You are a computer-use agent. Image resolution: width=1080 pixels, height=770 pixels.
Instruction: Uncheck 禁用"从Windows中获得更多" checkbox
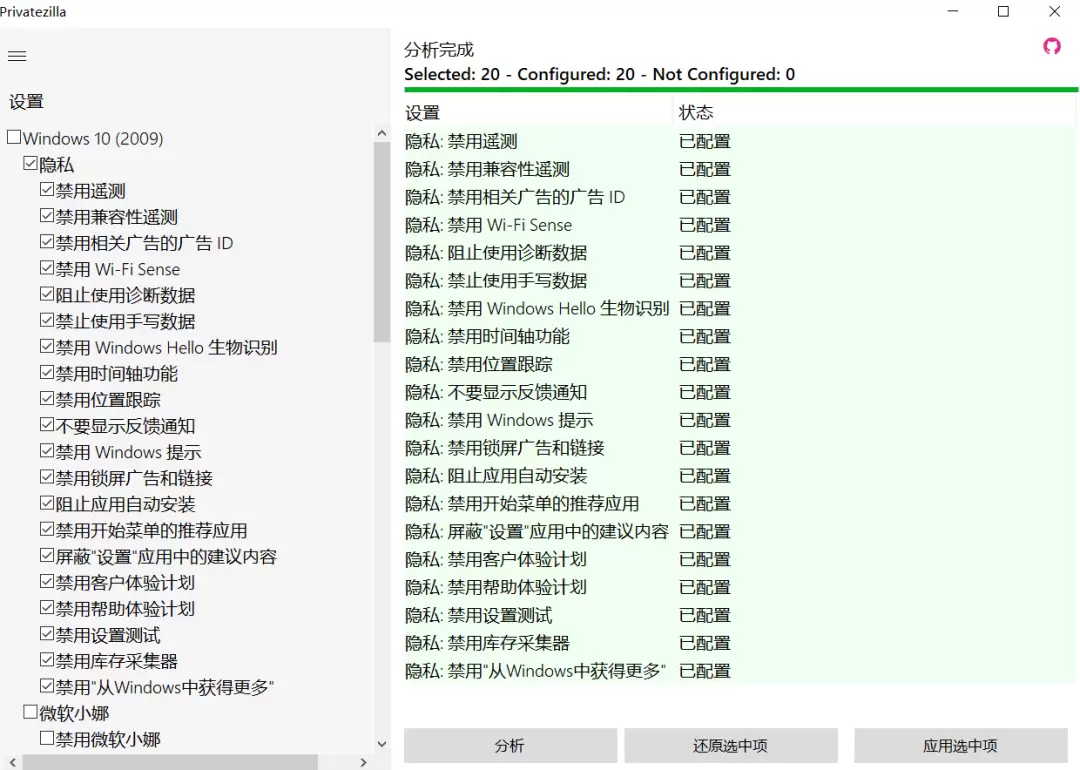(x=47, y=687)
